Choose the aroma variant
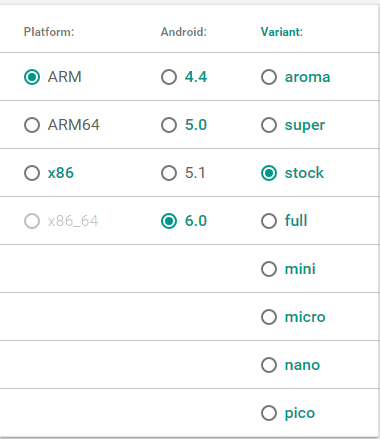 pyautogui.click(x=269, y=77)
